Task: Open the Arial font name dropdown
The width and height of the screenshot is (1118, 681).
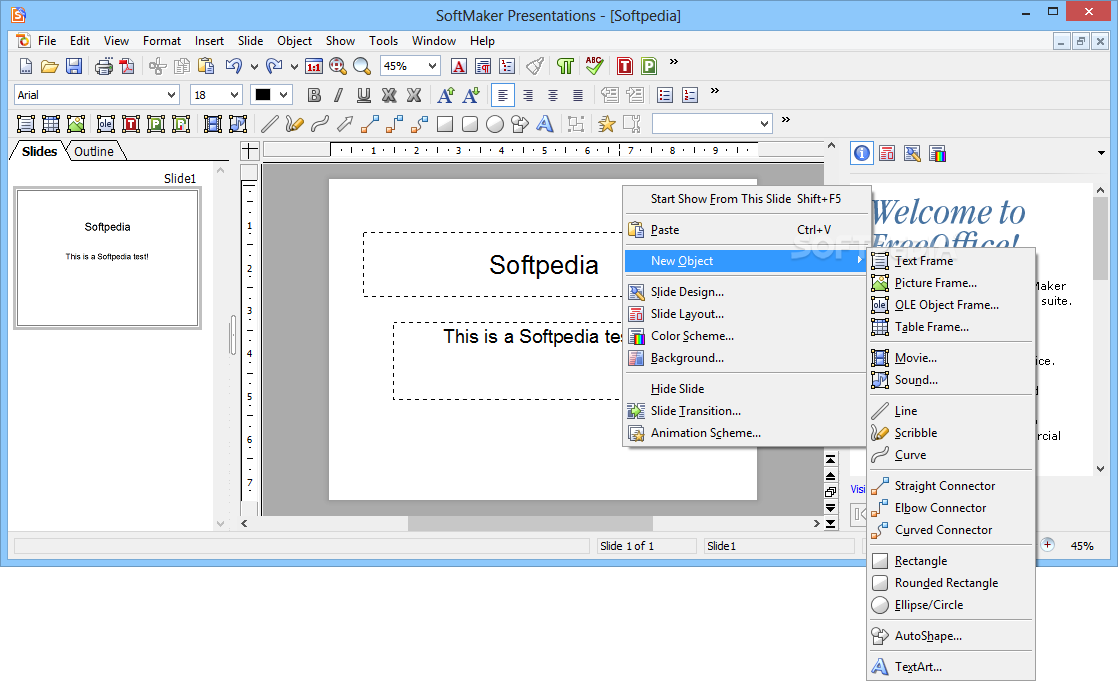Action: tap(171, 95)
